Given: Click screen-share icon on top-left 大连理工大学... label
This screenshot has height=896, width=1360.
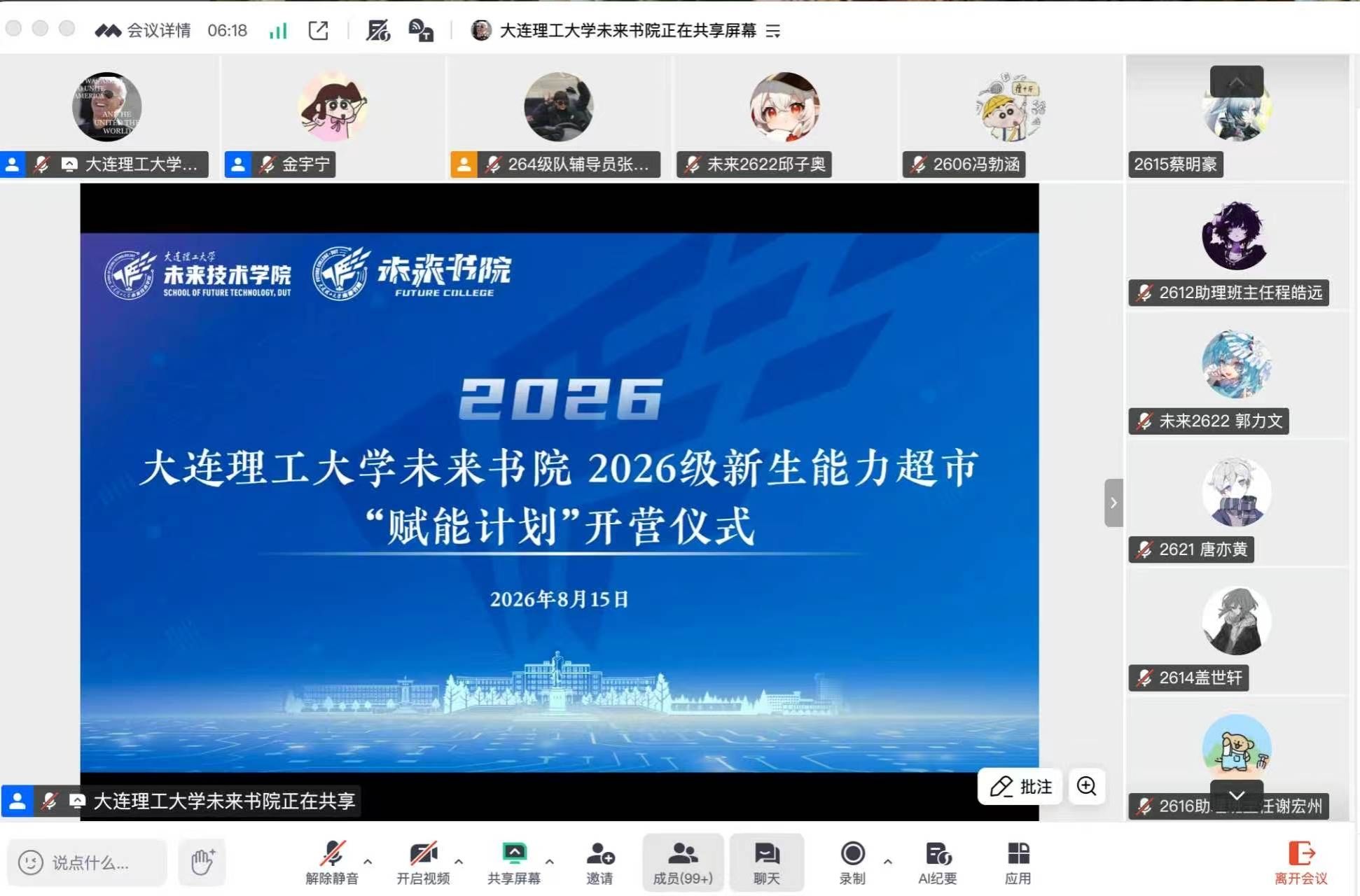Looking at the screenshot, I should pos(69,164).
